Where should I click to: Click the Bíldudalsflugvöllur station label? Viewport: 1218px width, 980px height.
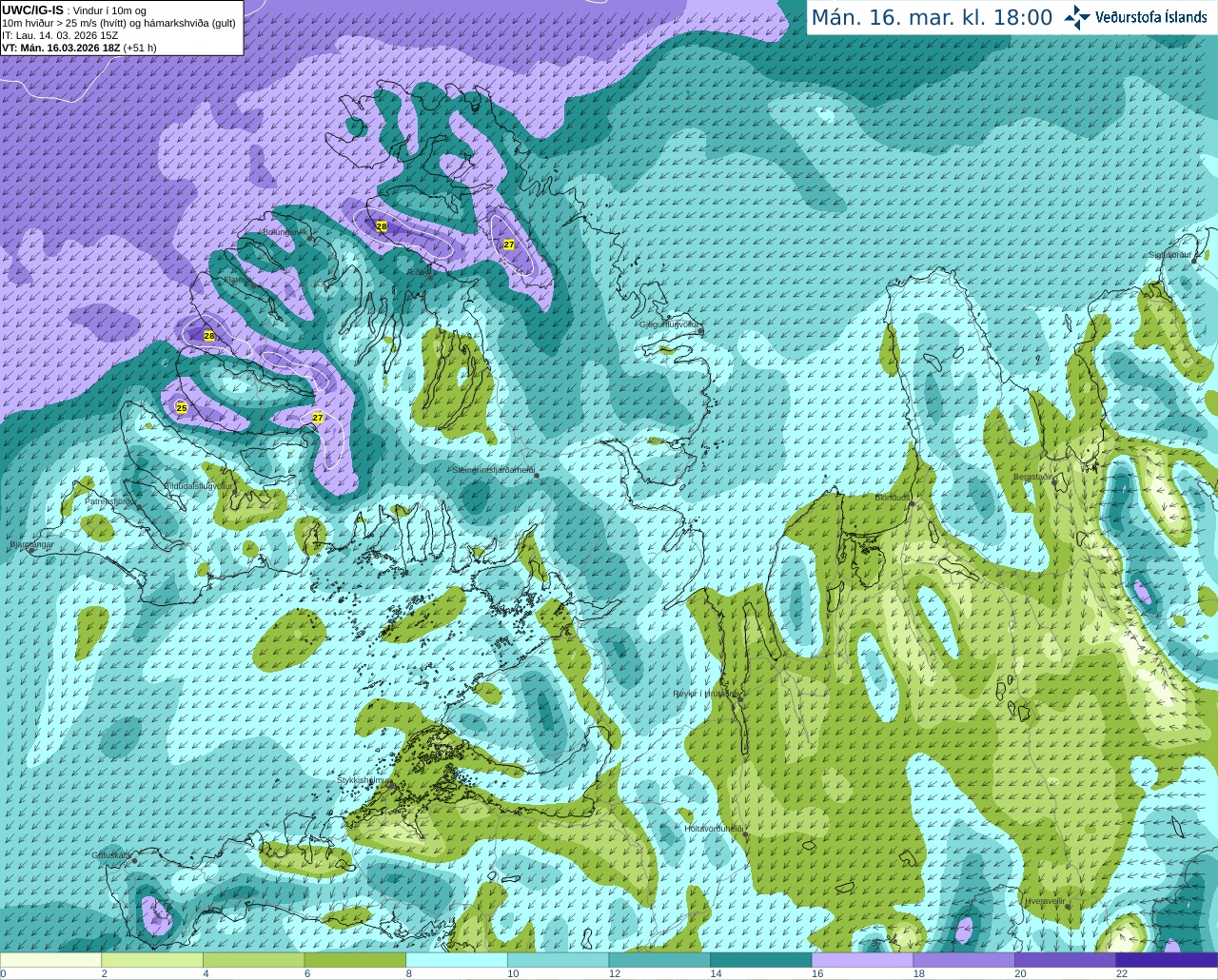[198, 485]
